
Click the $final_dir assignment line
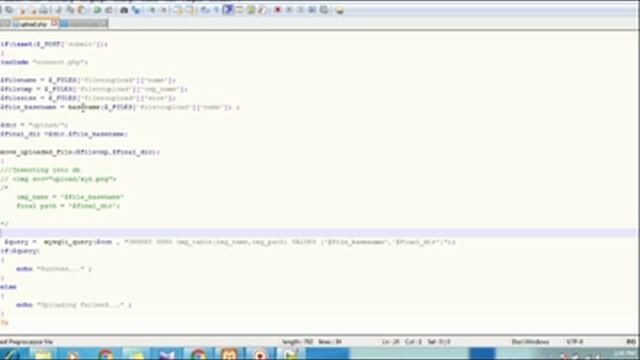point(64,134)
